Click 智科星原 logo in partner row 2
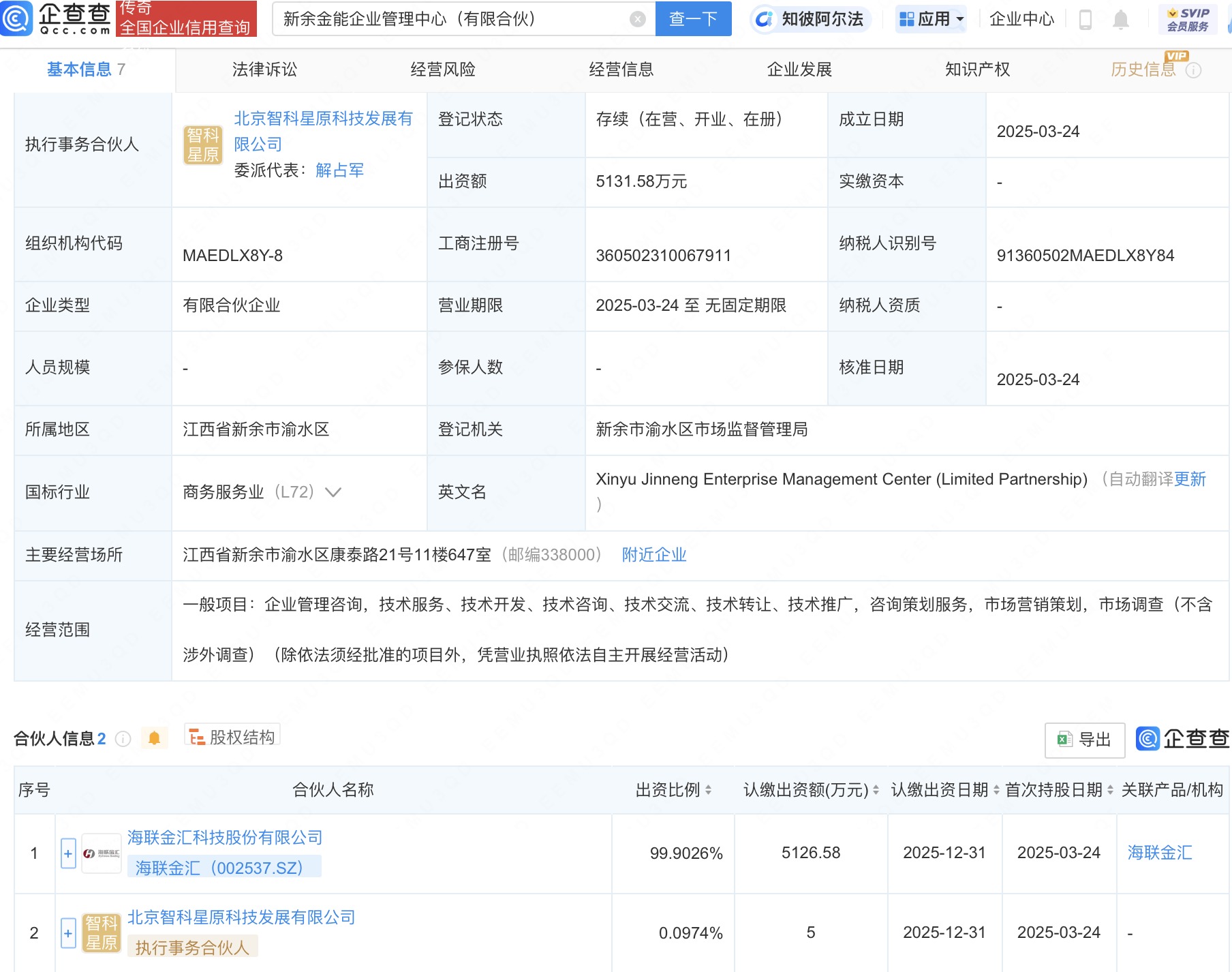The width and height of the screenshot is (1232, 972). coord(102,933)
